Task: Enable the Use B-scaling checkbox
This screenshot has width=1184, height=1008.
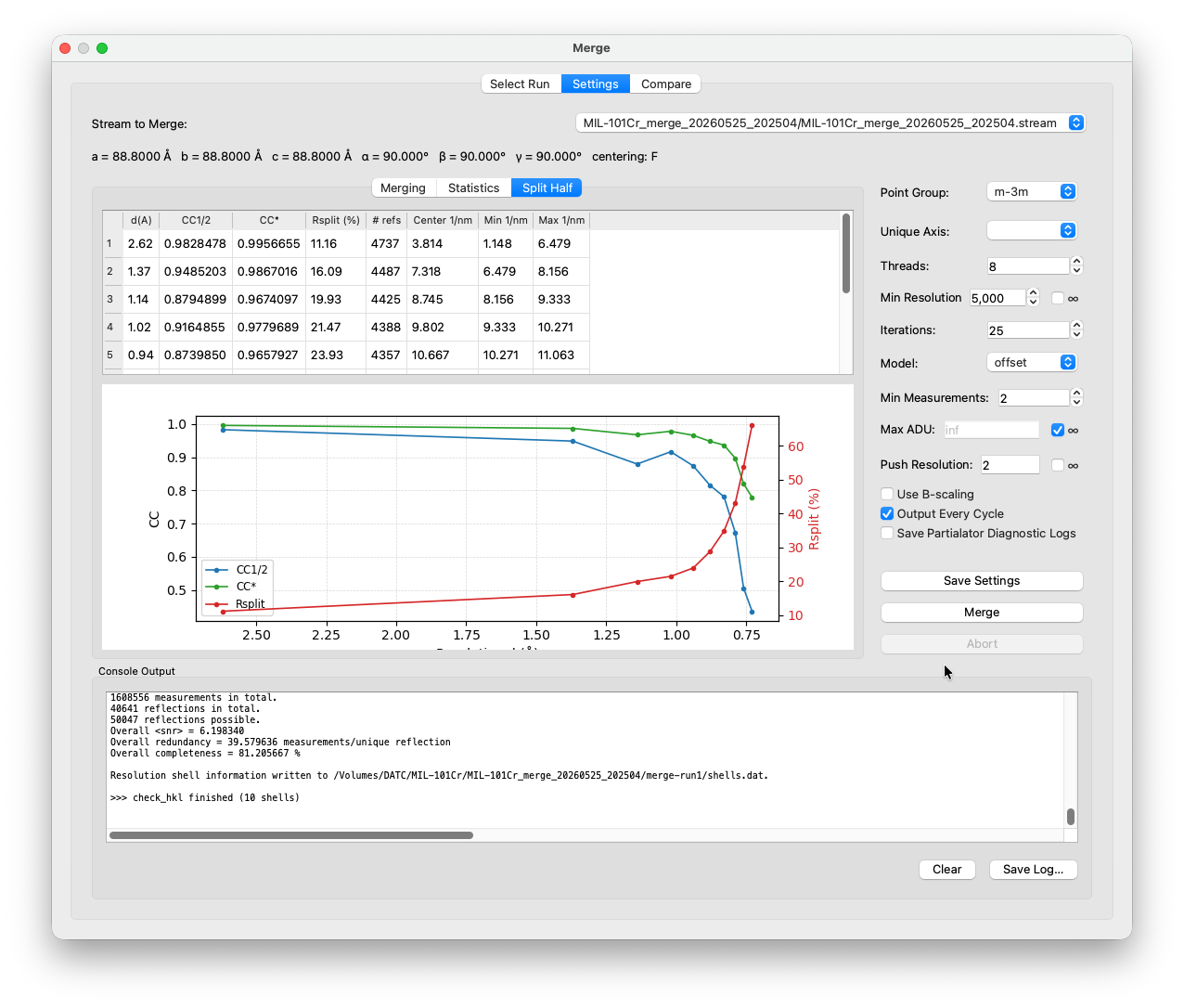Action: pos(887,494)
